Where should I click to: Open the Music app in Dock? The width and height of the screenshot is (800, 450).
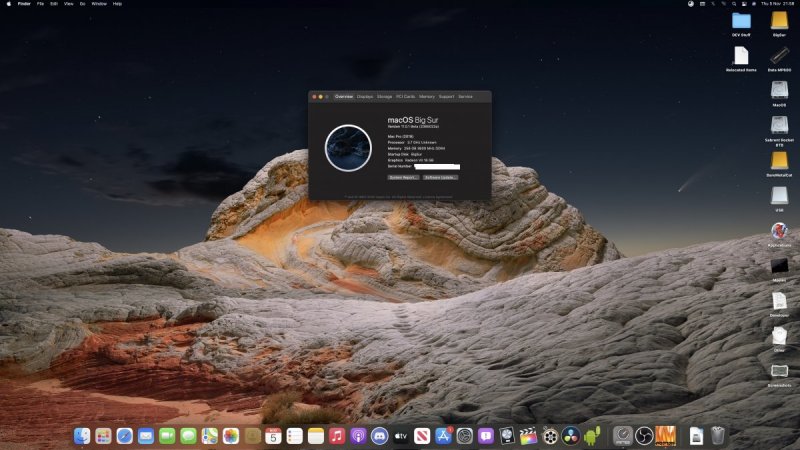click(x=337, y=435)
